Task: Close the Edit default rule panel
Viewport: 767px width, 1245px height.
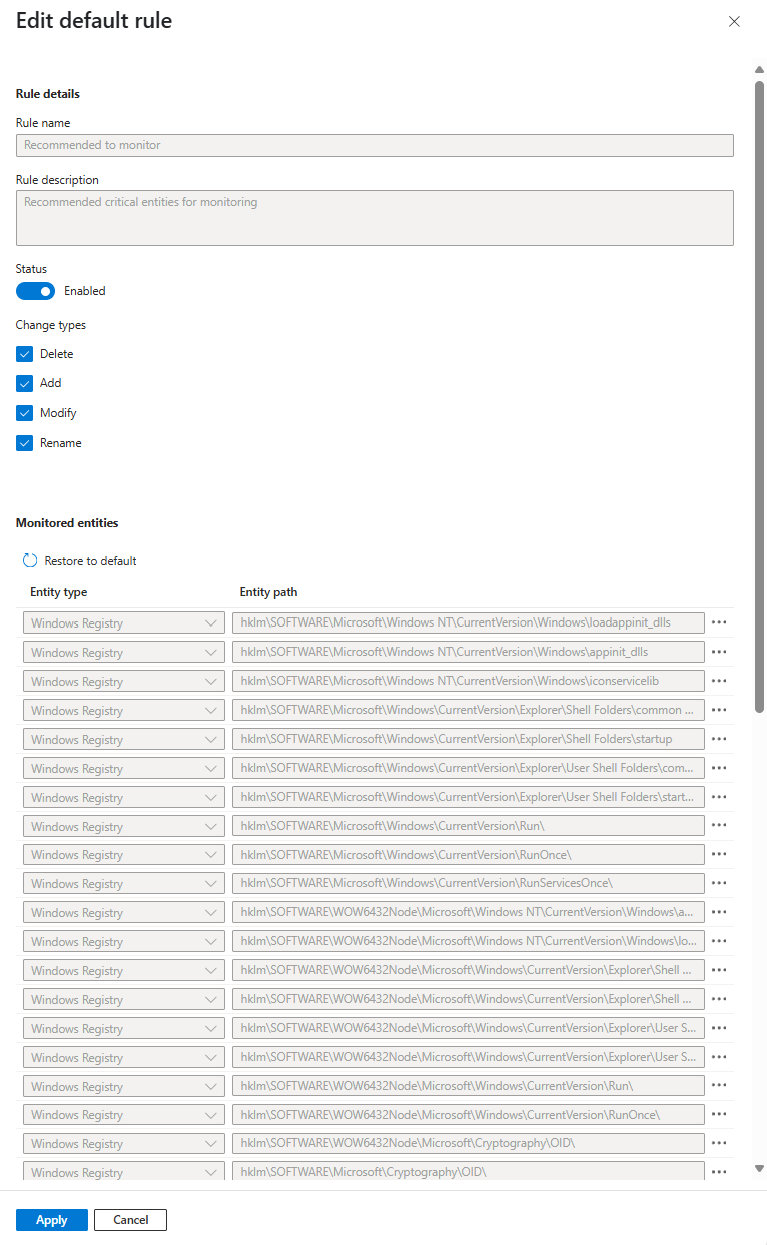Action: 734,21
